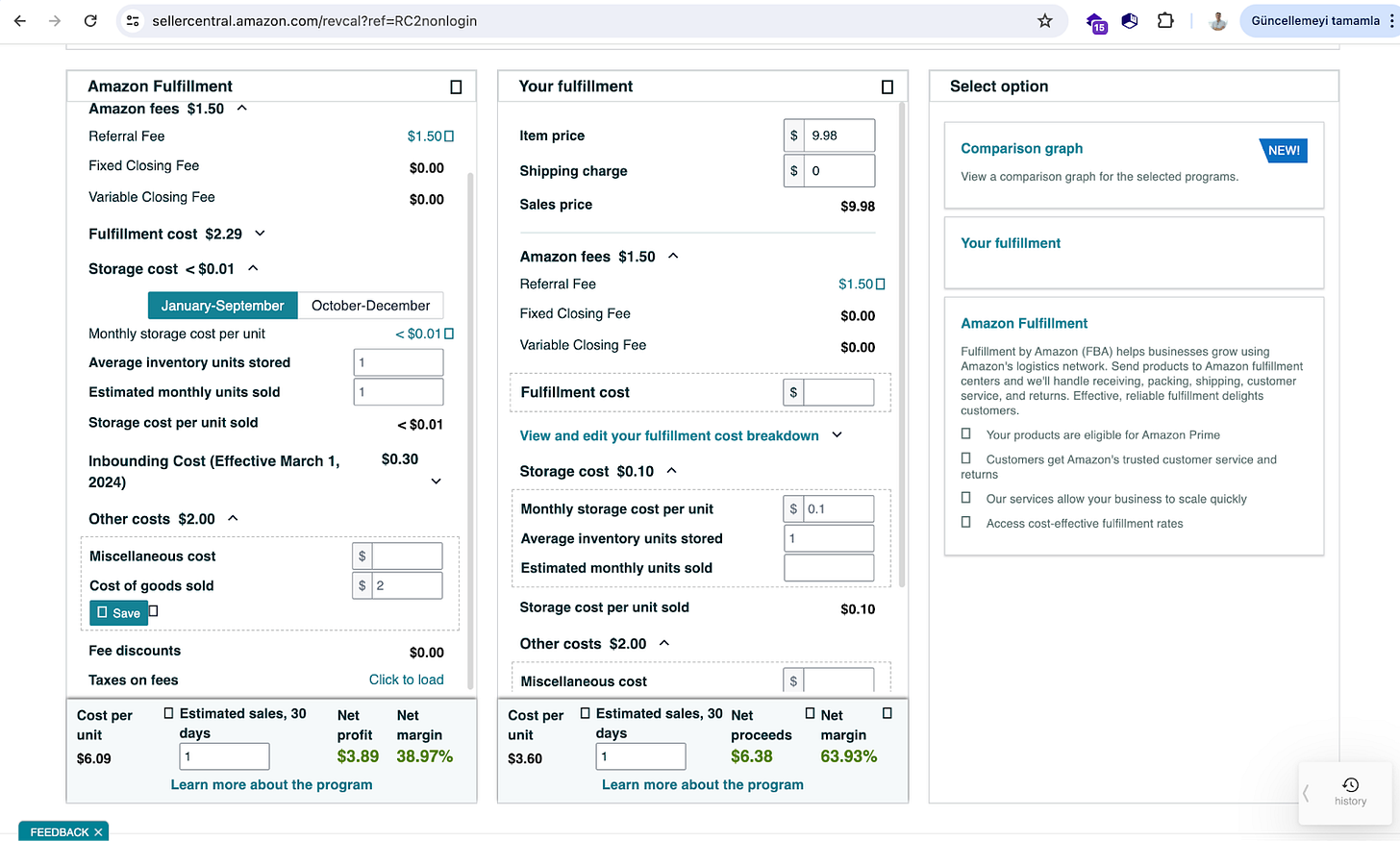Reload the revenue calculator page

coord(90,20)
